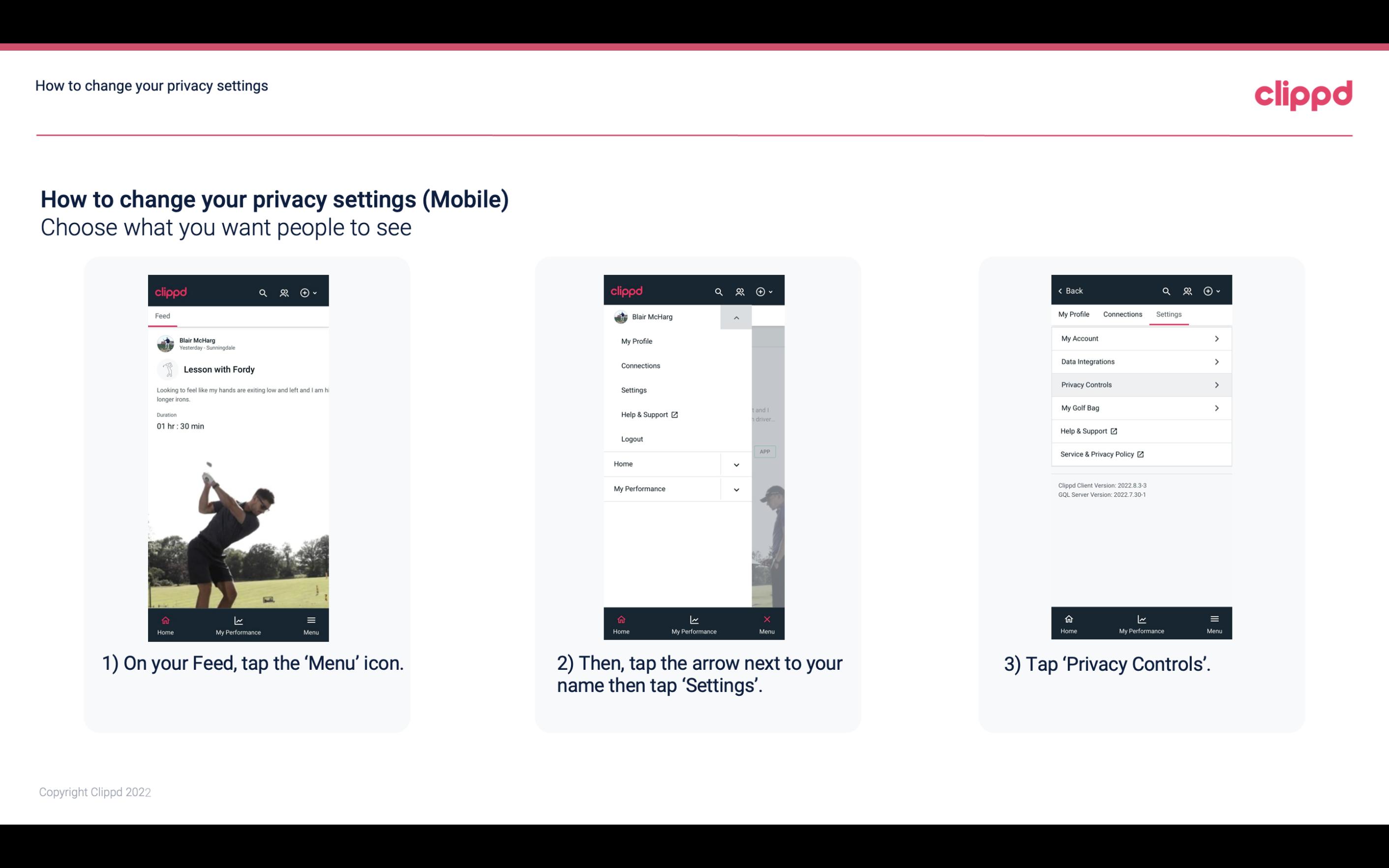1389x868 pixels.
Task: Tap the arrow next to Blair McHarg
Action: (736, 317)
